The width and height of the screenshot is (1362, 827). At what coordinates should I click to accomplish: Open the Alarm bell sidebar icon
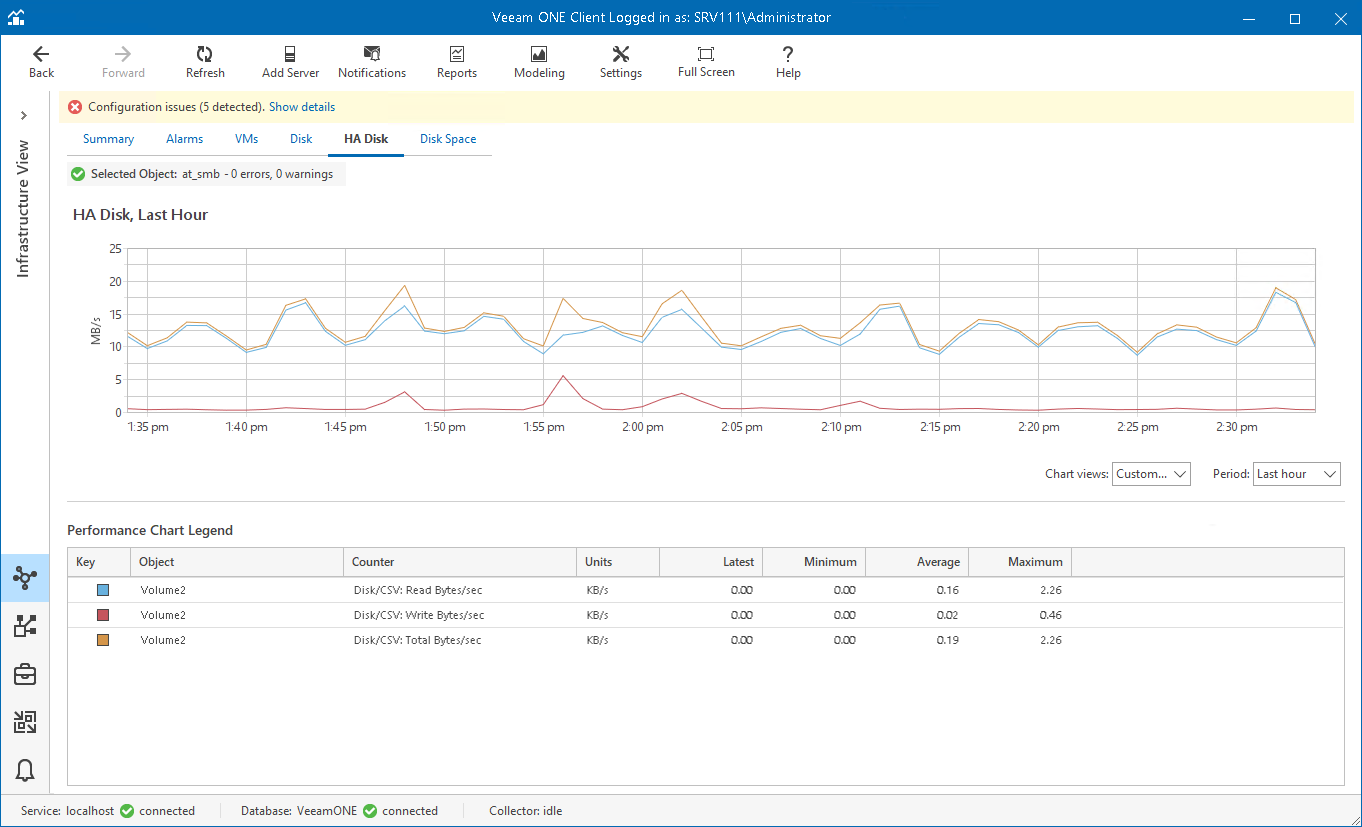[x=25, y=770]
